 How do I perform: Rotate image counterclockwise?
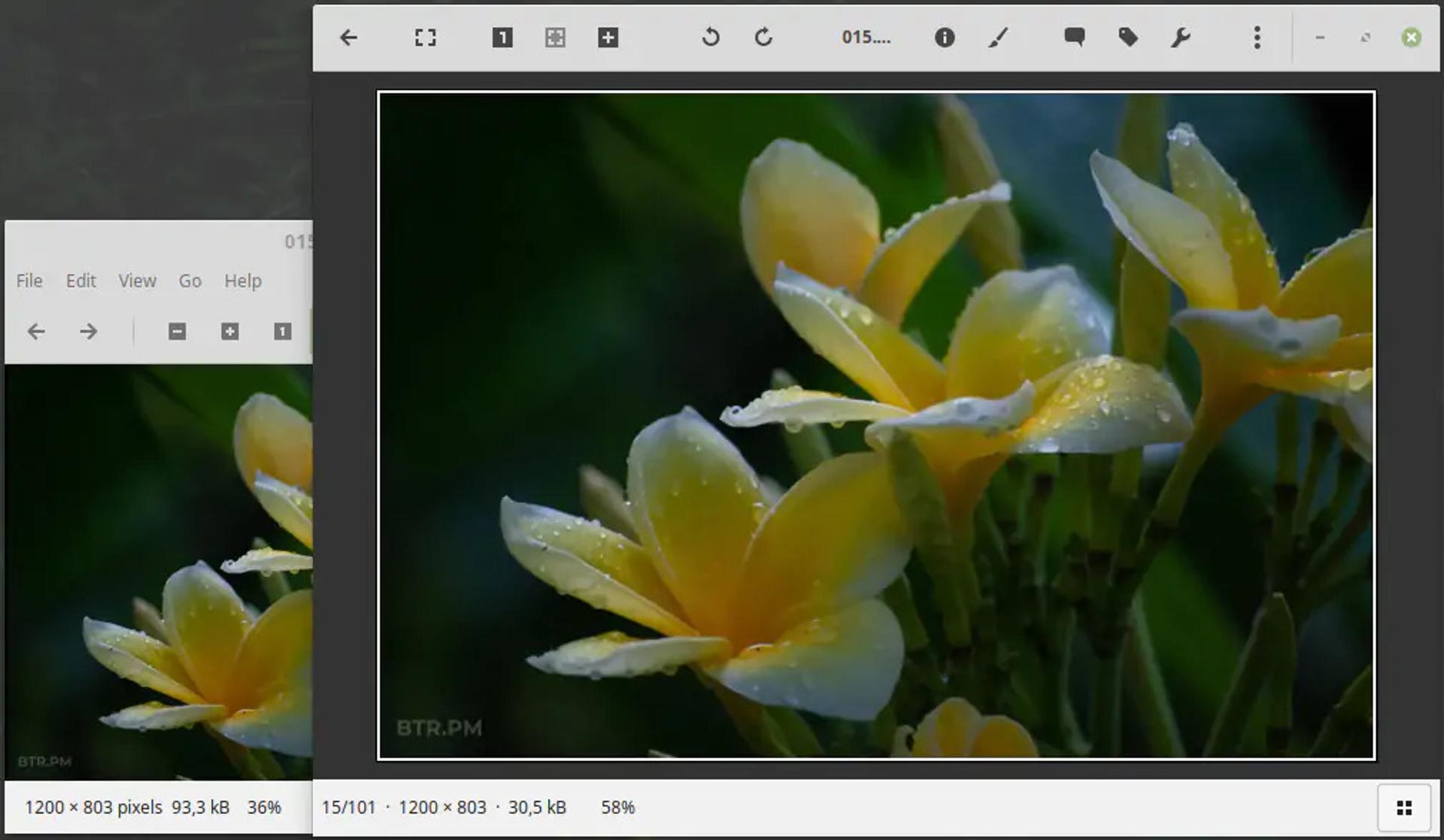711,38
